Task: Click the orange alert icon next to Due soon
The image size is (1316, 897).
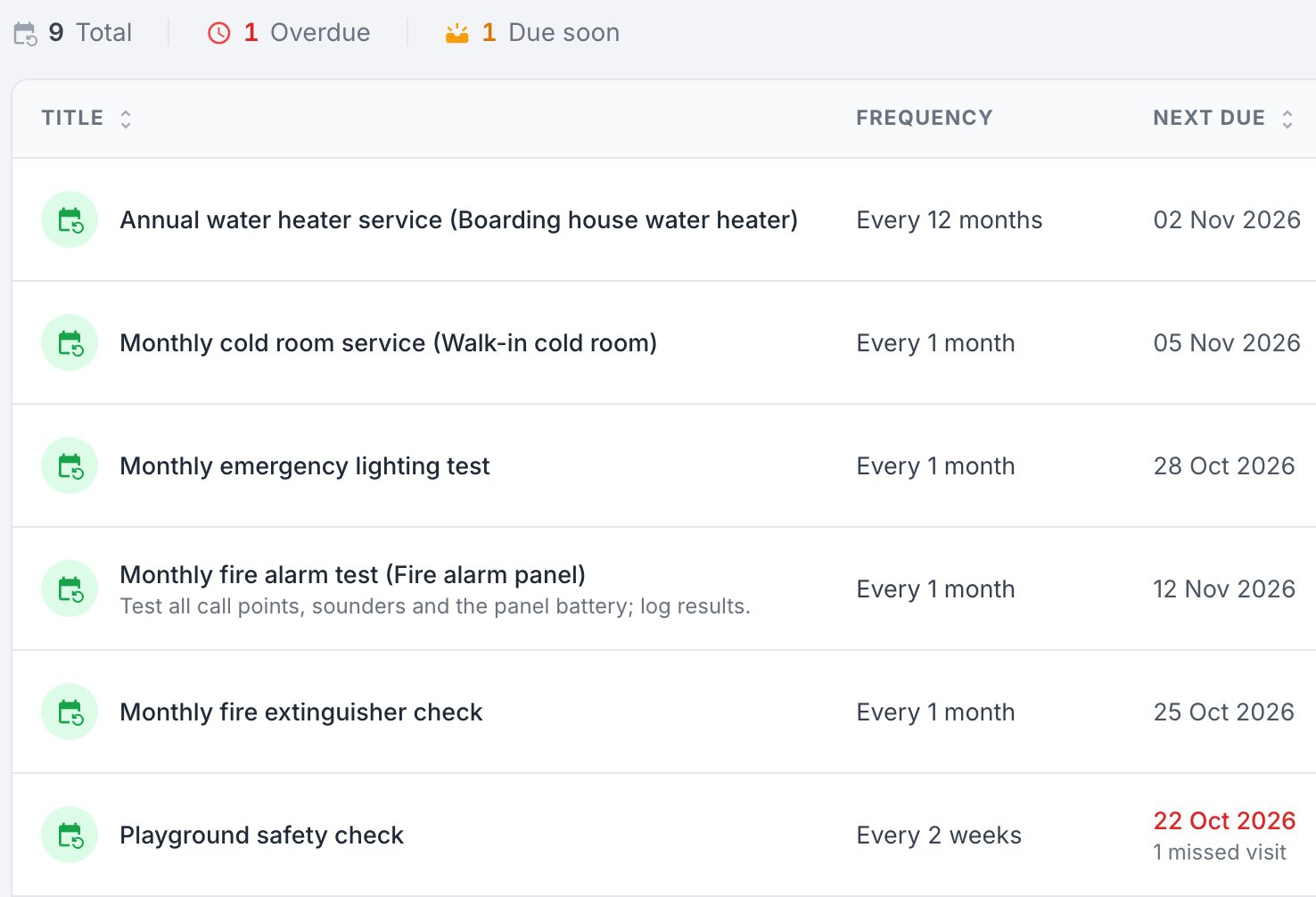Action: click(x=456, y=33)
